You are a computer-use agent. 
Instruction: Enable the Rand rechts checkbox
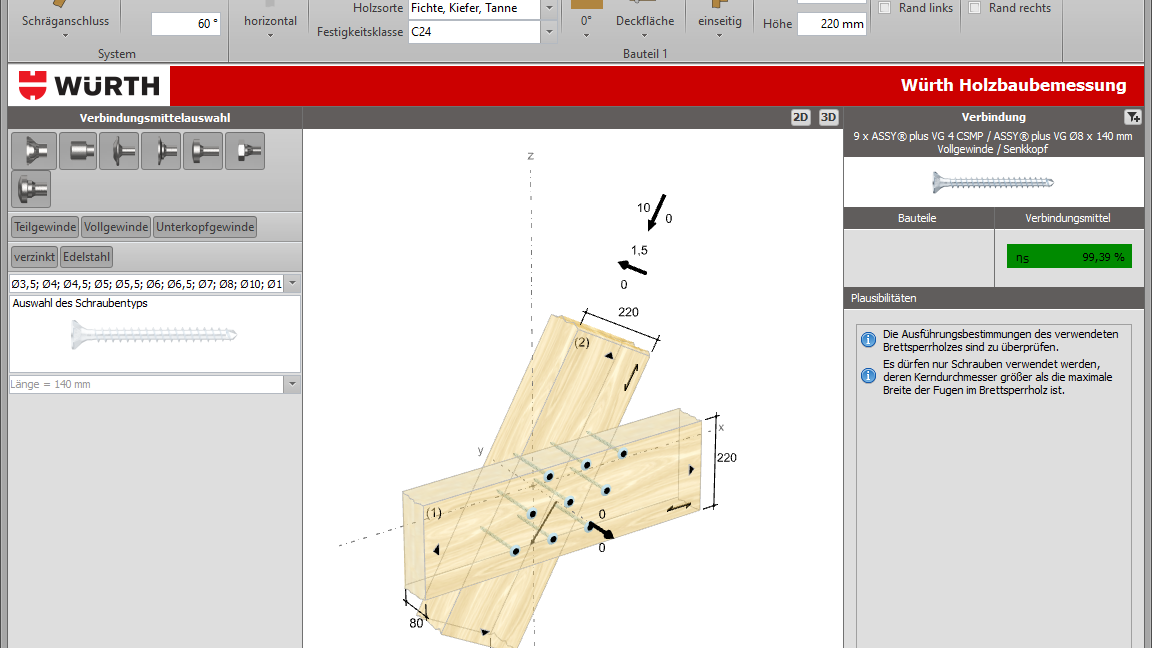(x=974, y=8)
